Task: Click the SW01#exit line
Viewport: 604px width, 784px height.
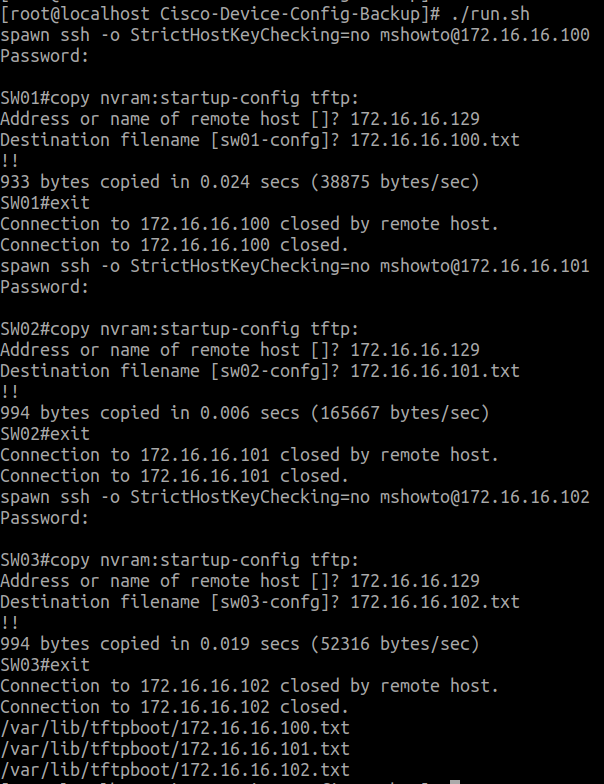Action: (45, 202)
